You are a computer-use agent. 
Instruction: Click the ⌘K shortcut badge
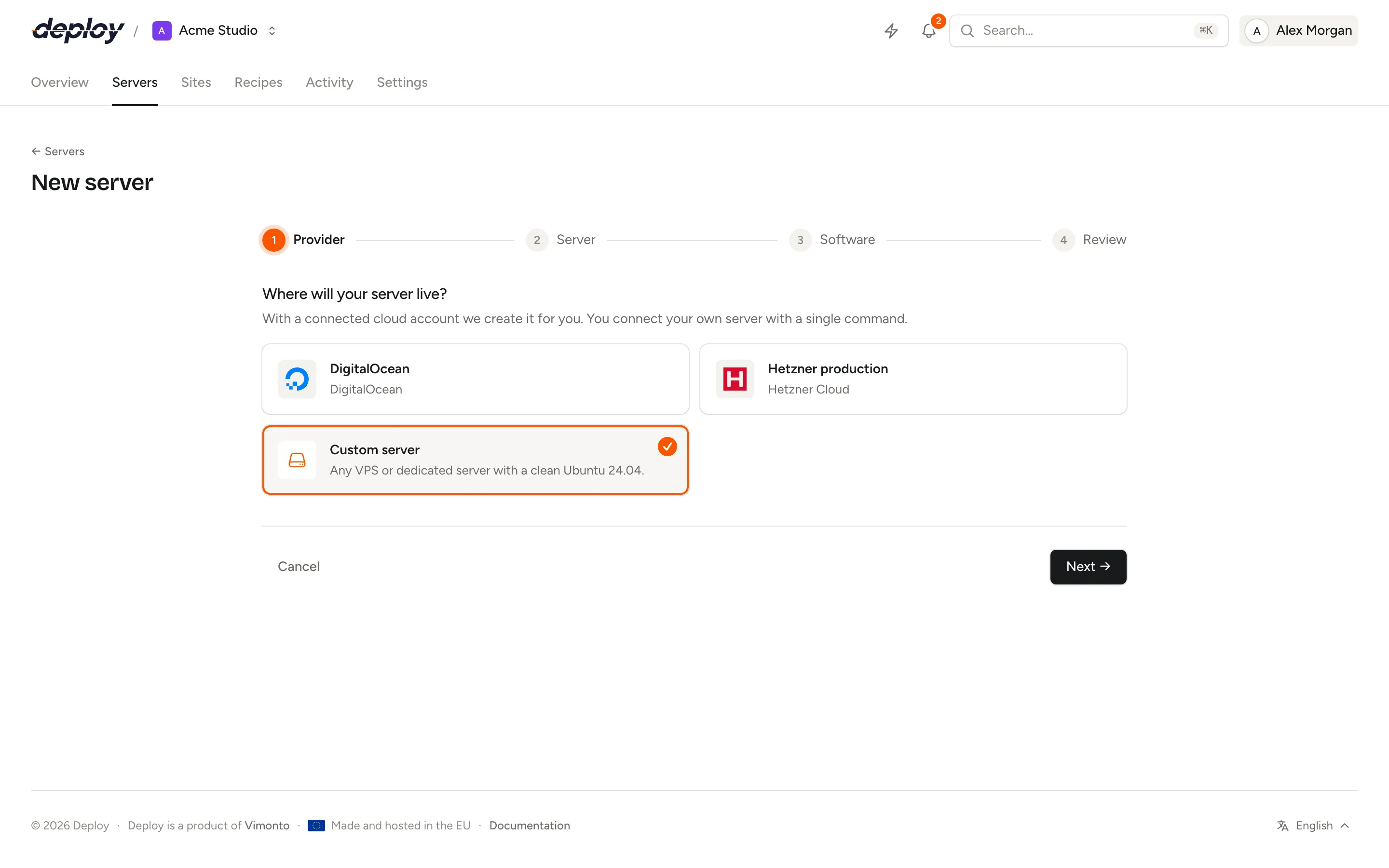point(1205,30)
